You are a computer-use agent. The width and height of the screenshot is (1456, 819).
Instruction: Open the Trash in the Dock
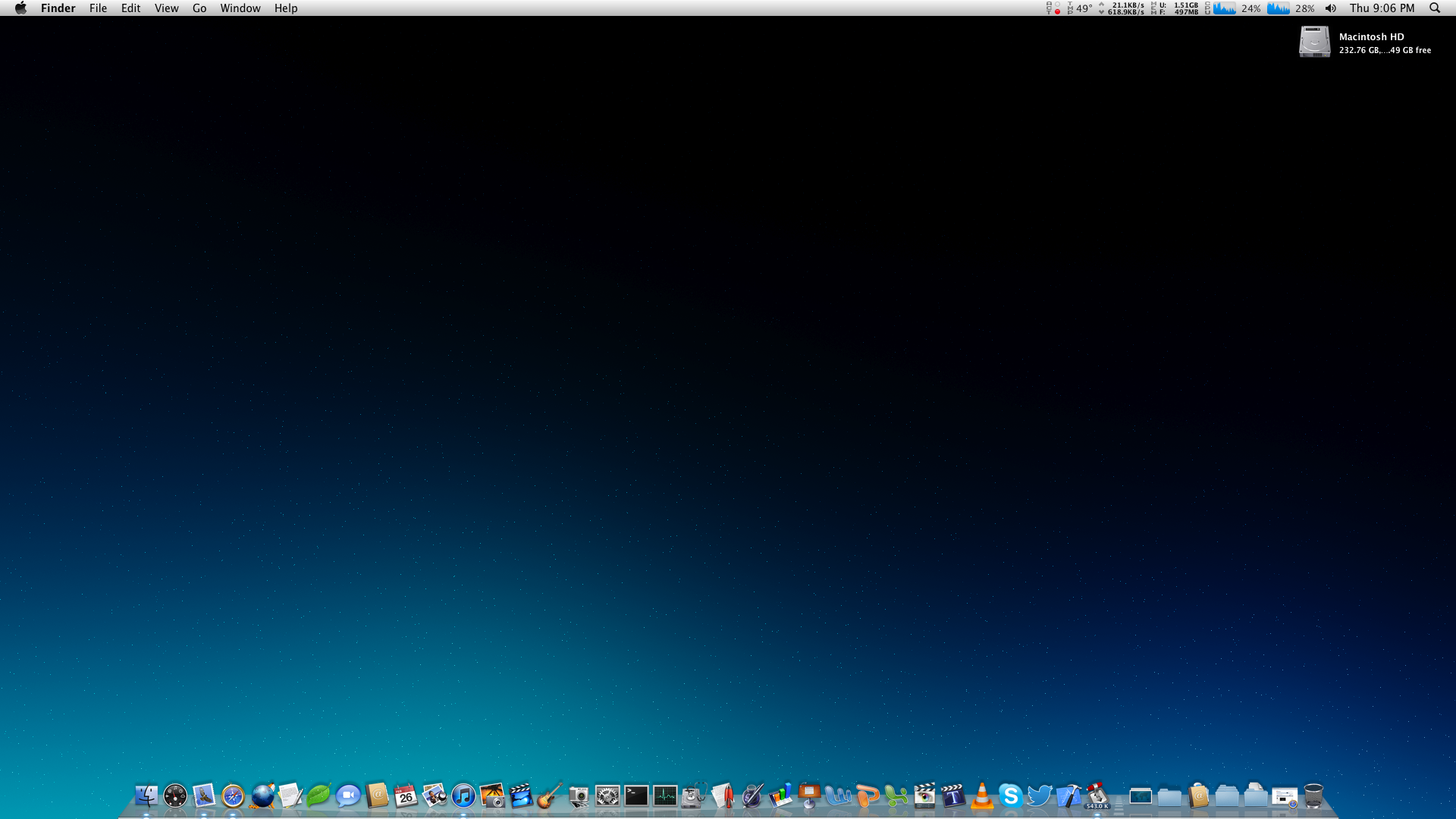[x=1313, y=795]
